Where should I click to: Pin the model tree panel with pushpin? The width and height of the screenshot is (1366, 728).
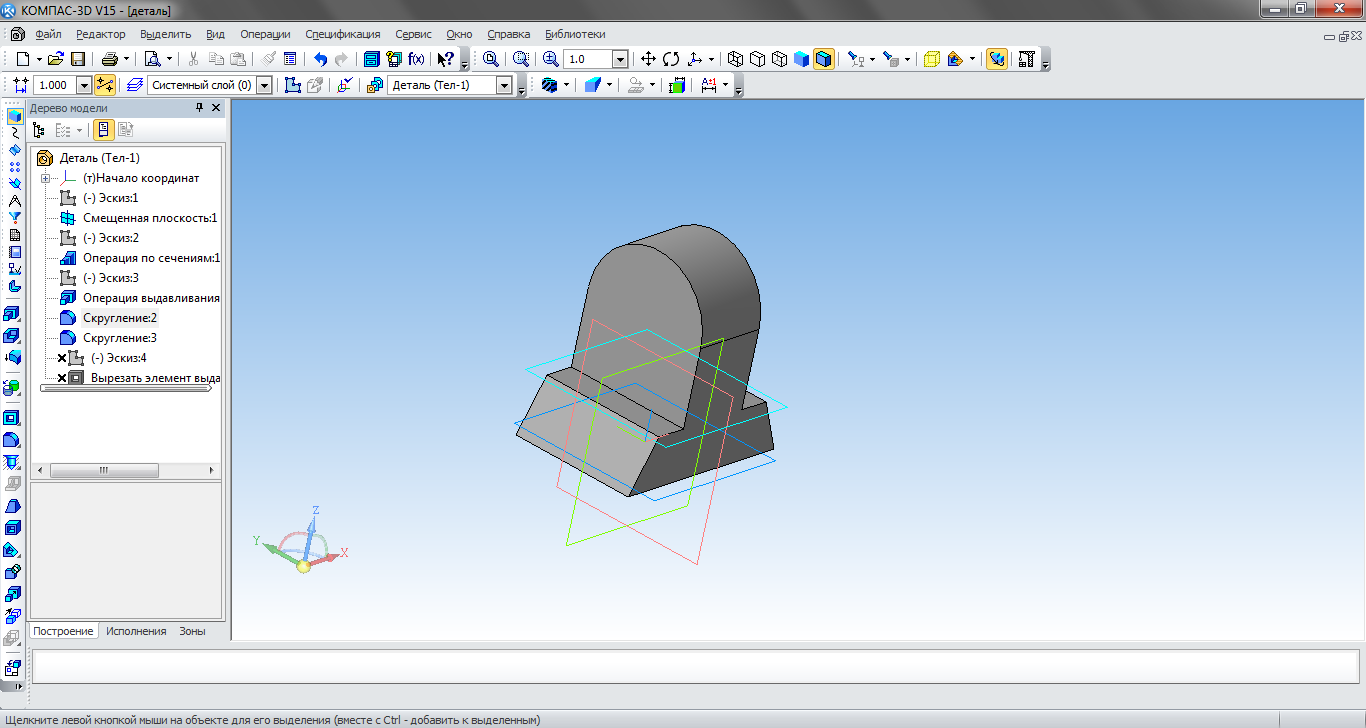coord(199,108)
